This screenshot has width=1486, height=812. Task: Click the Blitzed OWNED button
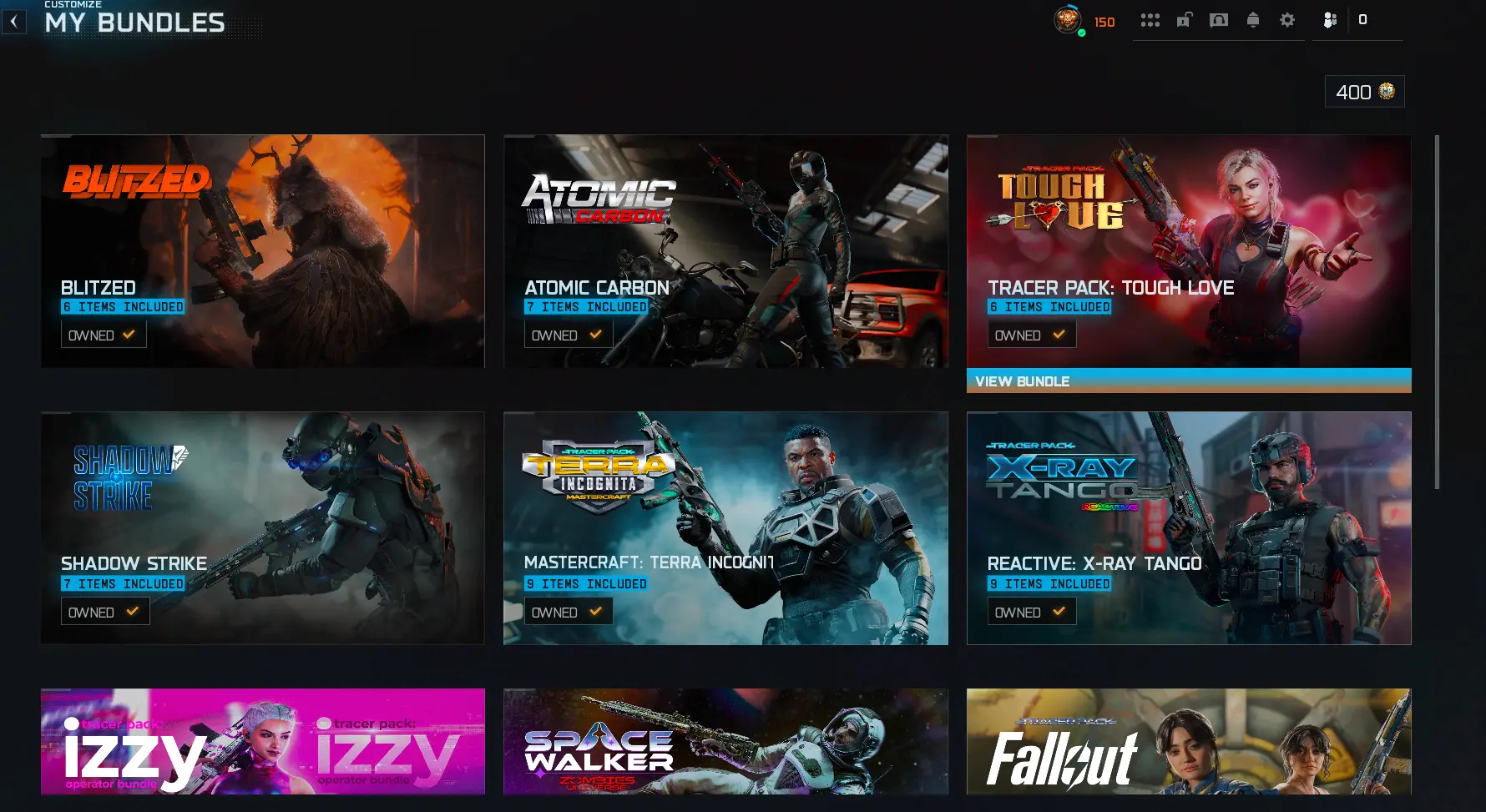[x=104, y=335]
